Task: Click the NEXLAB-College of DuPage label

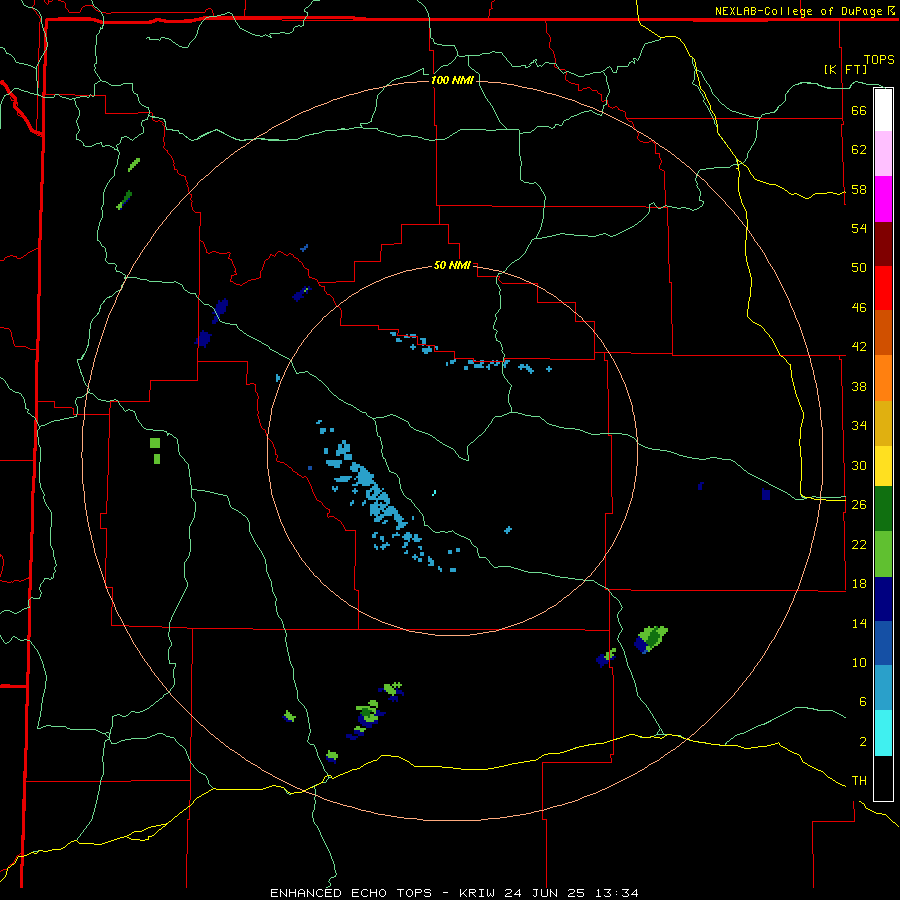Action: click(x=800, y=11)
